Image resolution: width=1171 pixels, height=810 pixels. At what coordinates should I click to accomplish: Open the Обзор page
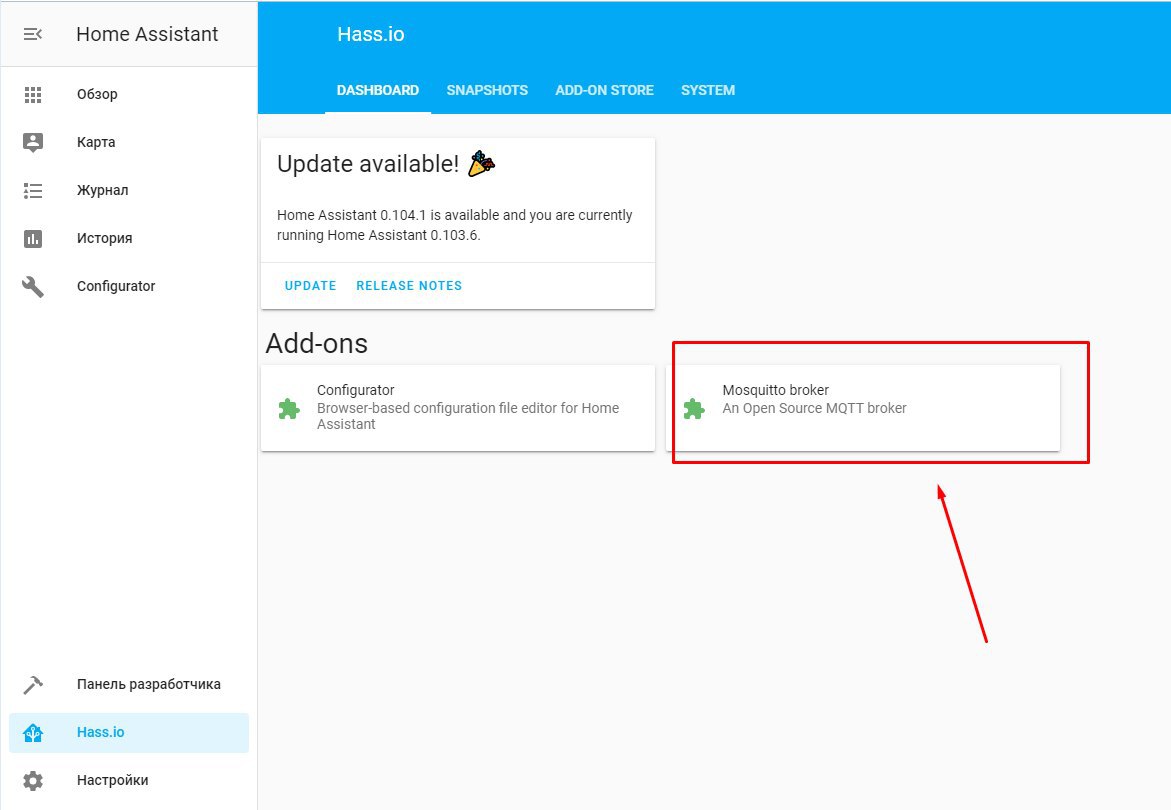128,94
